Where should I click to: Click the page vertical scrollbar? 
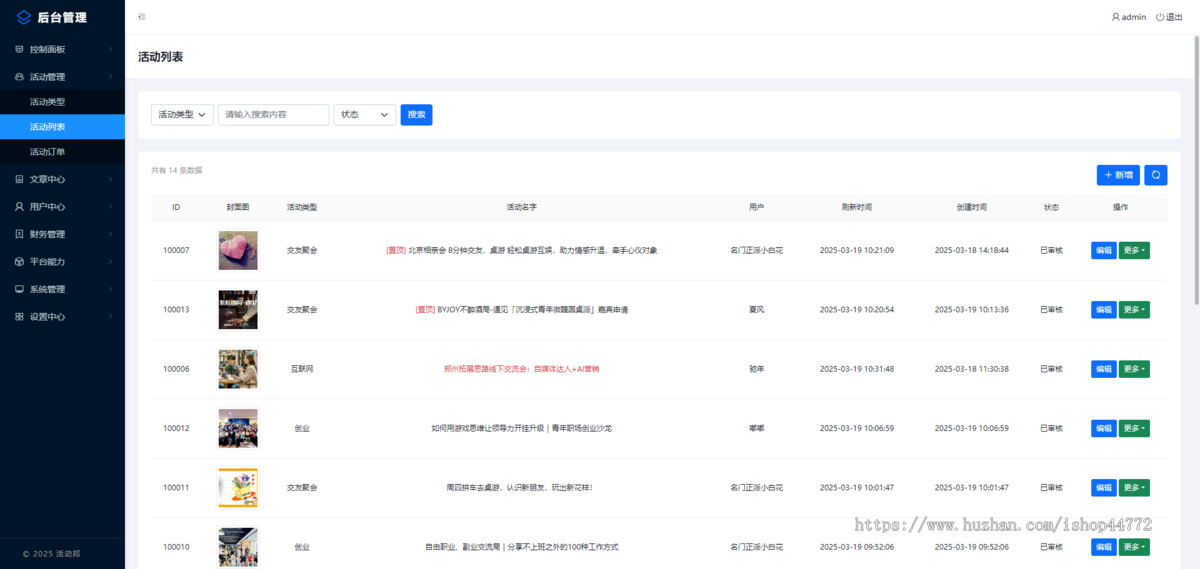click(x=1196, y=170)
